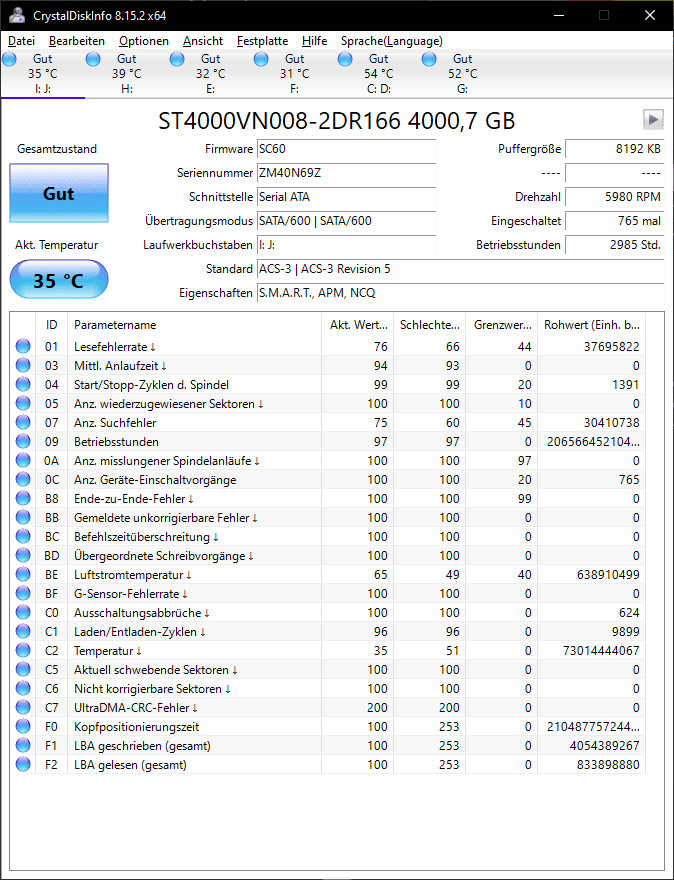Screen dimensions: 674x880
Task: Click status icon for Anz. Suchfehler row
Action: pyautogui.click(x=23, y=423)
